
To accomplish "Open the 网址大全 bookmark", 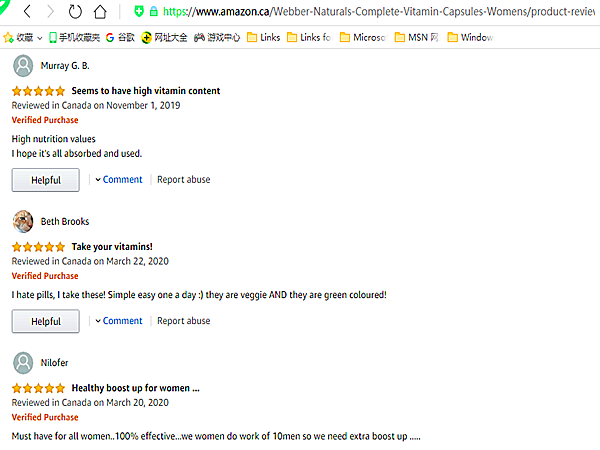I will pos(164,38).
